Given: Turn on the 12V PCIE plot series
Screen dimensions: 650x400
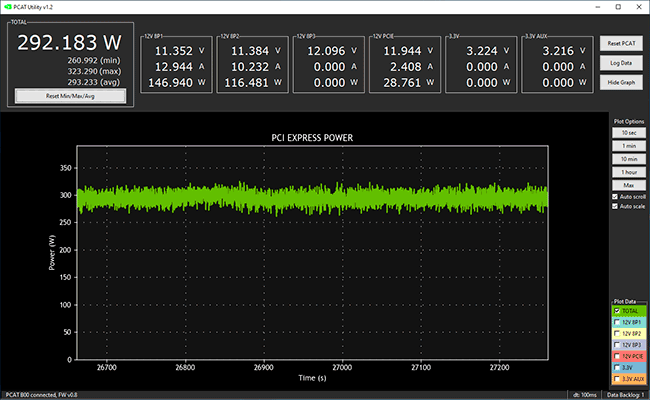Looking at the screenshot, I should pos(617,356).
